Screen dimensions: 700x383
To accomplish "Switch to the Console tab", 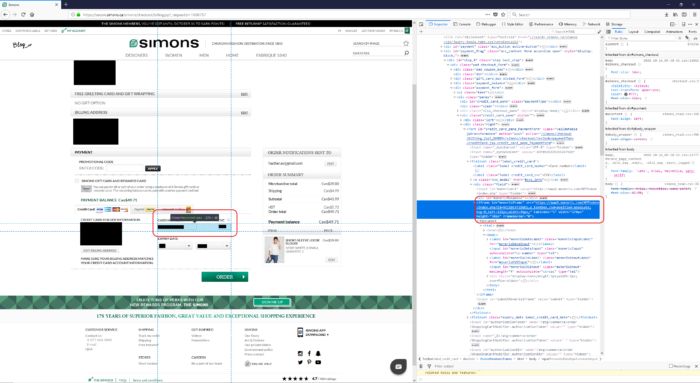I will [x=462, y=24].
